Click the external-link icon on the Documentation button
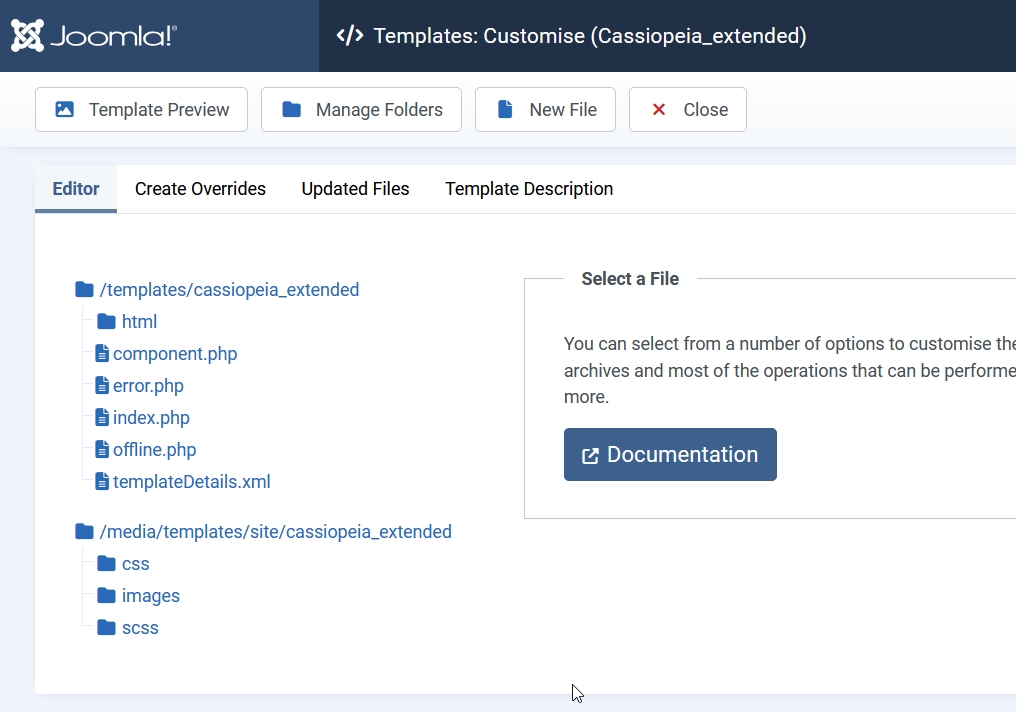Image resolution: width=1016 pixels, height=712 pixels. click(591, 456)
